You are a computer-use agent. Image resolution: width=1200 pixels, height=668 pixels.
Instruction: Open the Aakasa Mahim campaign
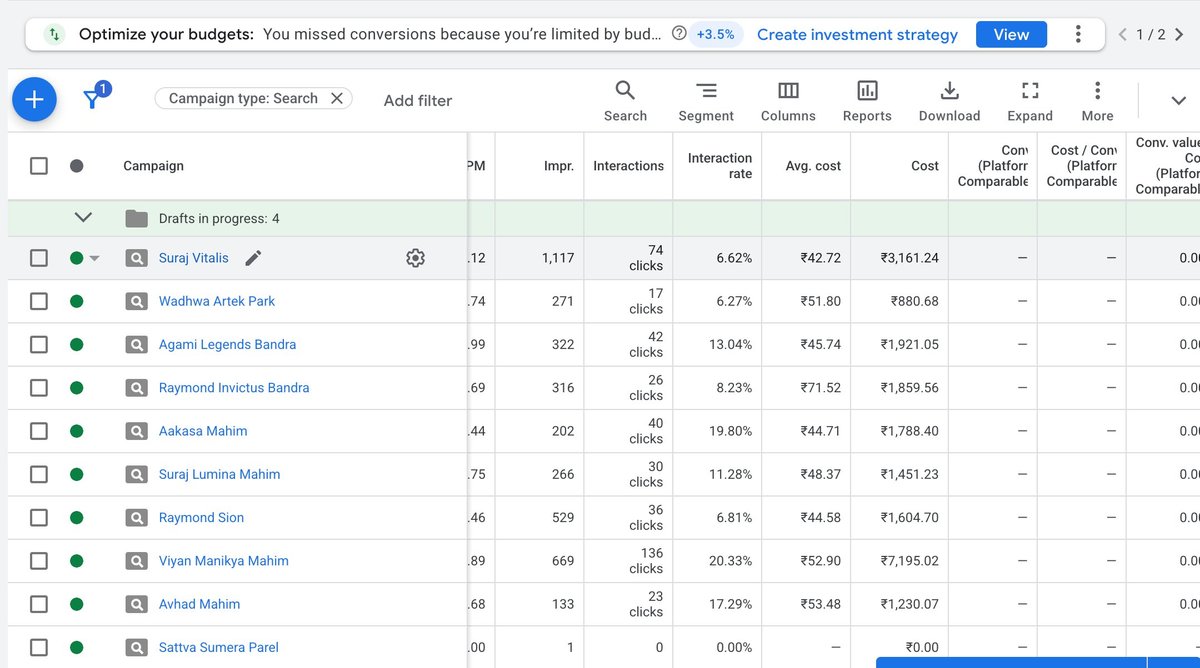(x=203, y=431)
